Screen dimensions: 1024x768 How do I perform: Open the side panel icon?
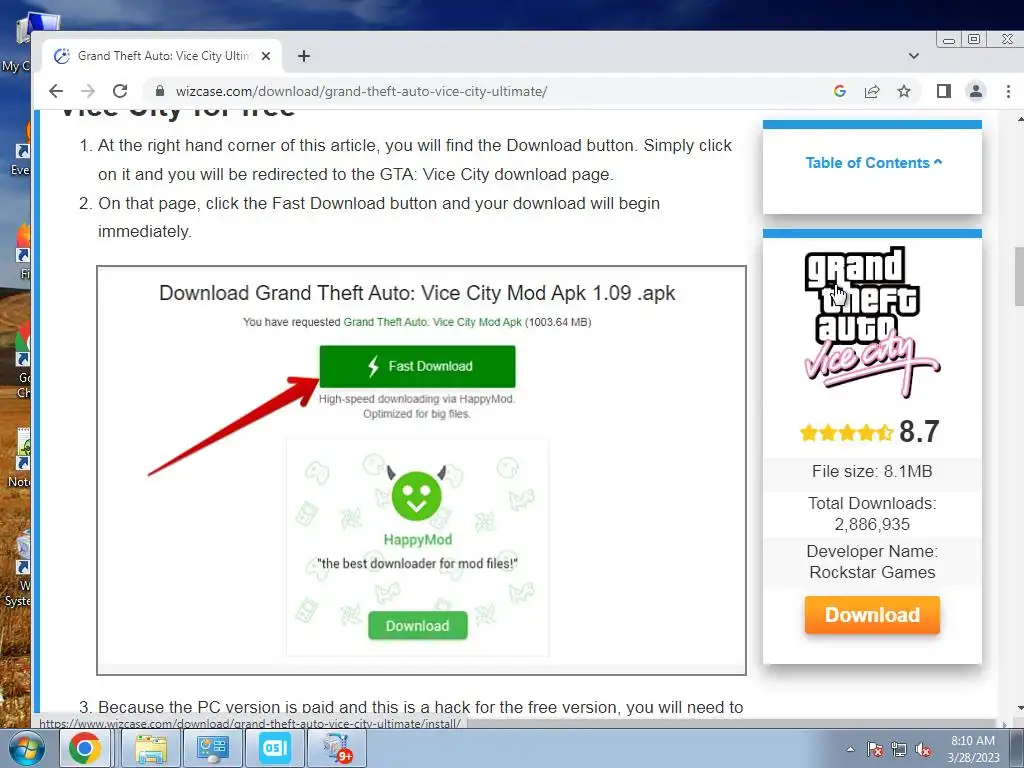click(944, 91)
